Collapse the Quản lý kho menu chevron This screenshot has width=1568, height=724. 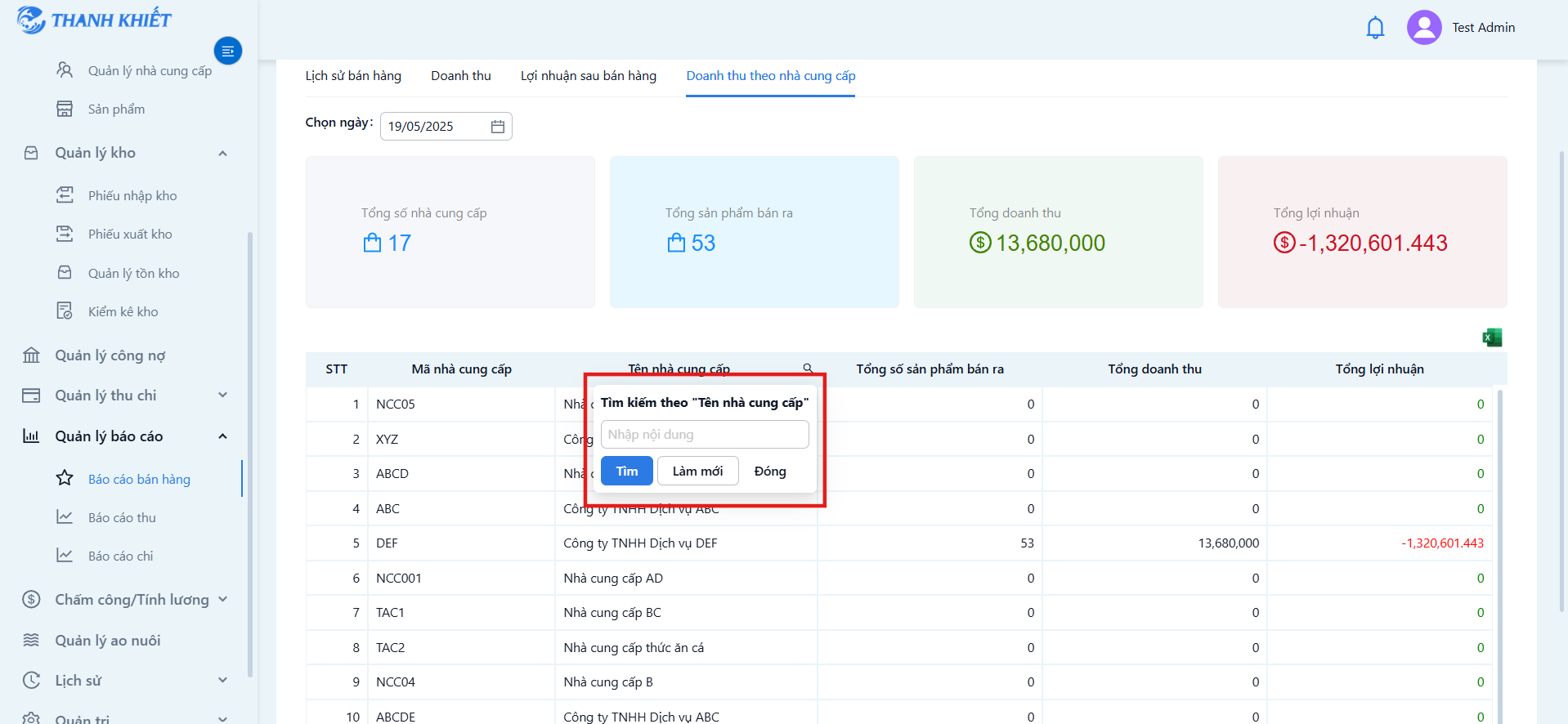pyautogui.click(x=222, y=153)
